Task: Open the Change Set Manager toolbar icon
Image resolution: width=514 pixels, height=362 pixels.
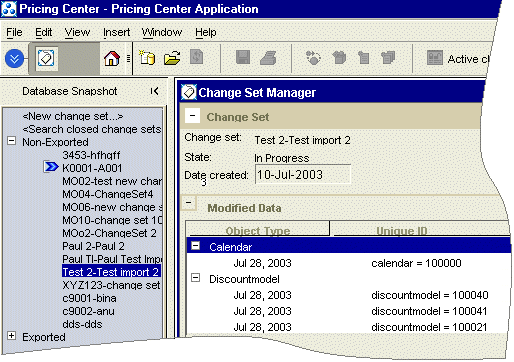Action: point(46,59)
